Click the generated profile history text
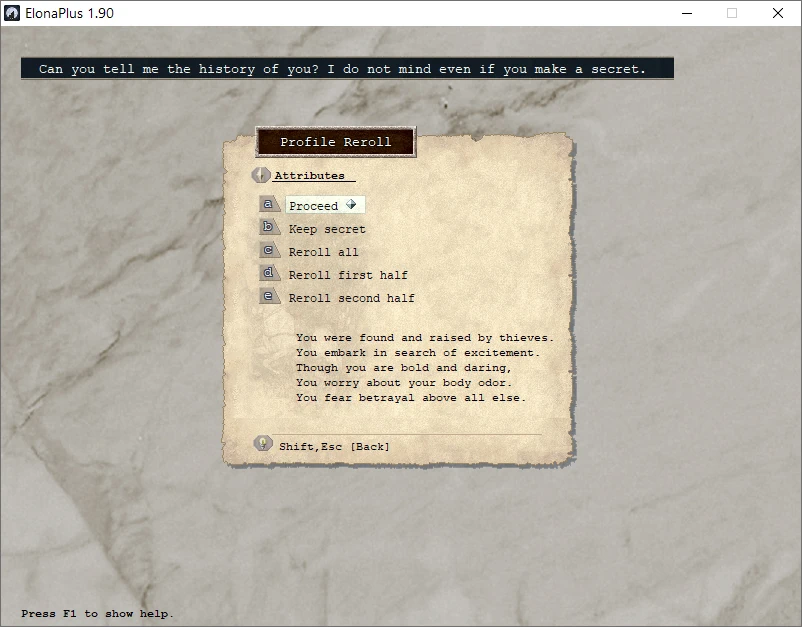The height and width of the screenshot is (627, 802). click(425, 368)
